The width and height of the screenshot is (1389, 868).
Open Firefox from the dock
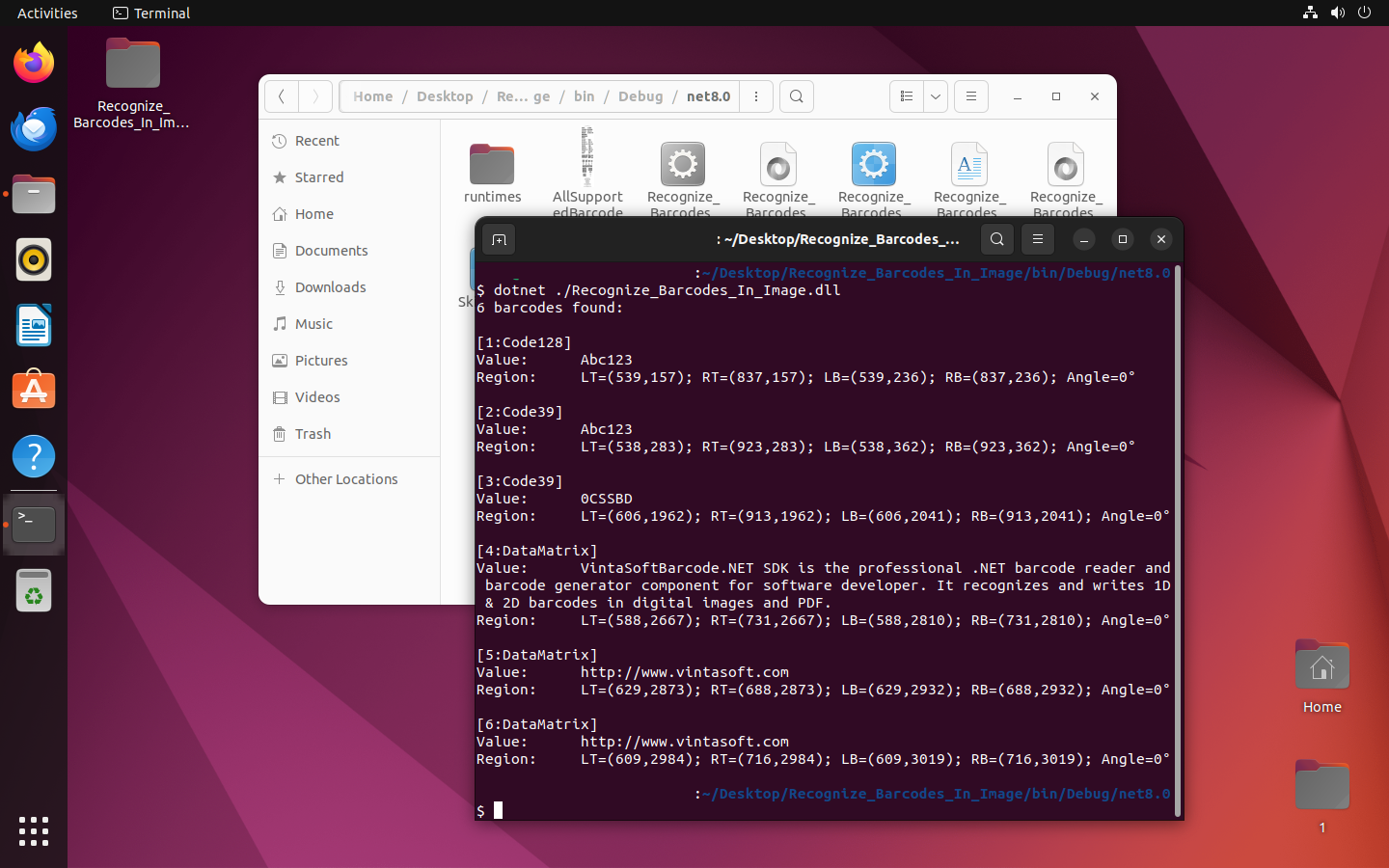click(x=34, y=64)
